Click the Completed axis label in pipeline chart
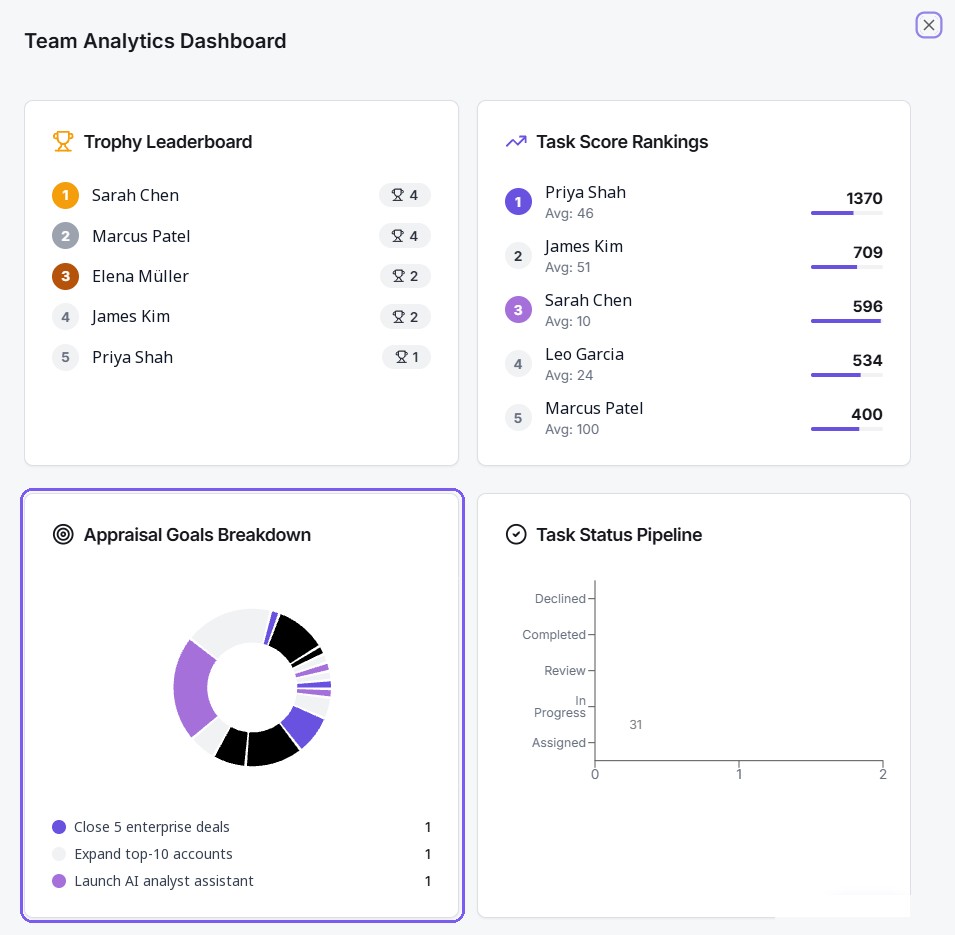The height and width of the screenshot is (935, 955). point(554,635)
